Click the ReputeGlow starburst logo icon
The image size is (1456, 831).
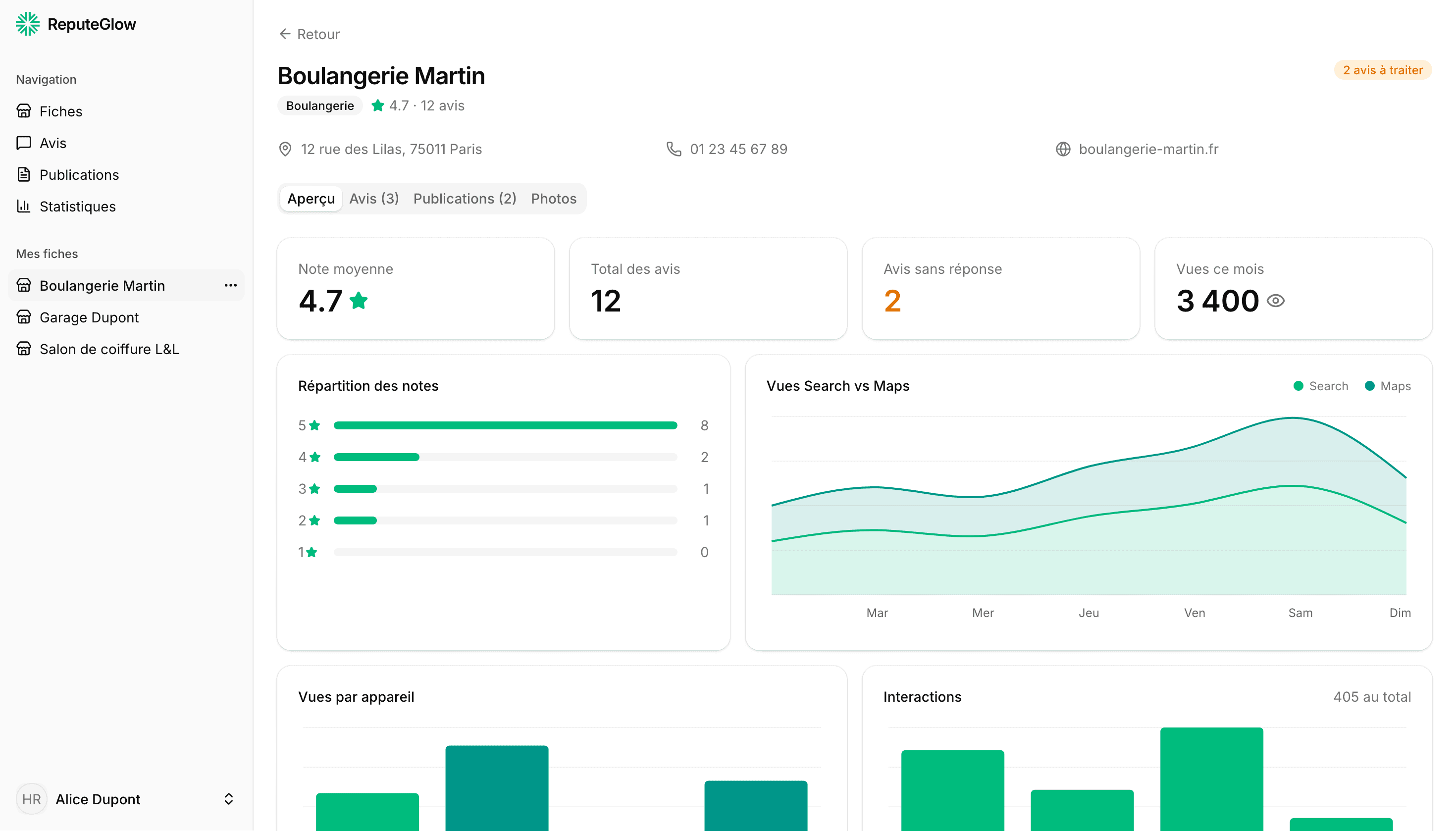point(27,24)
